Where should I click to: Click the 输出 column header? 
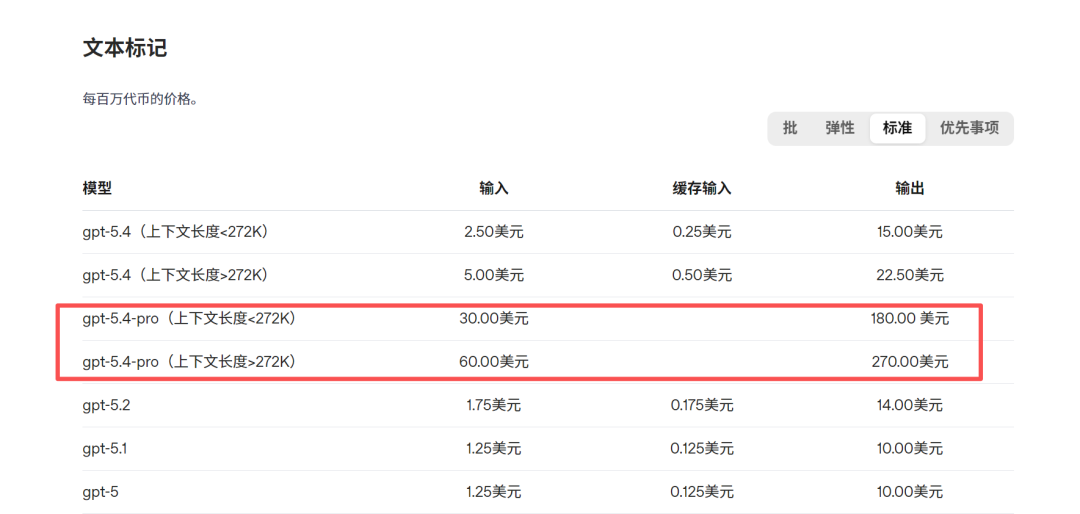pyautogui.click(x=910, y=188)
